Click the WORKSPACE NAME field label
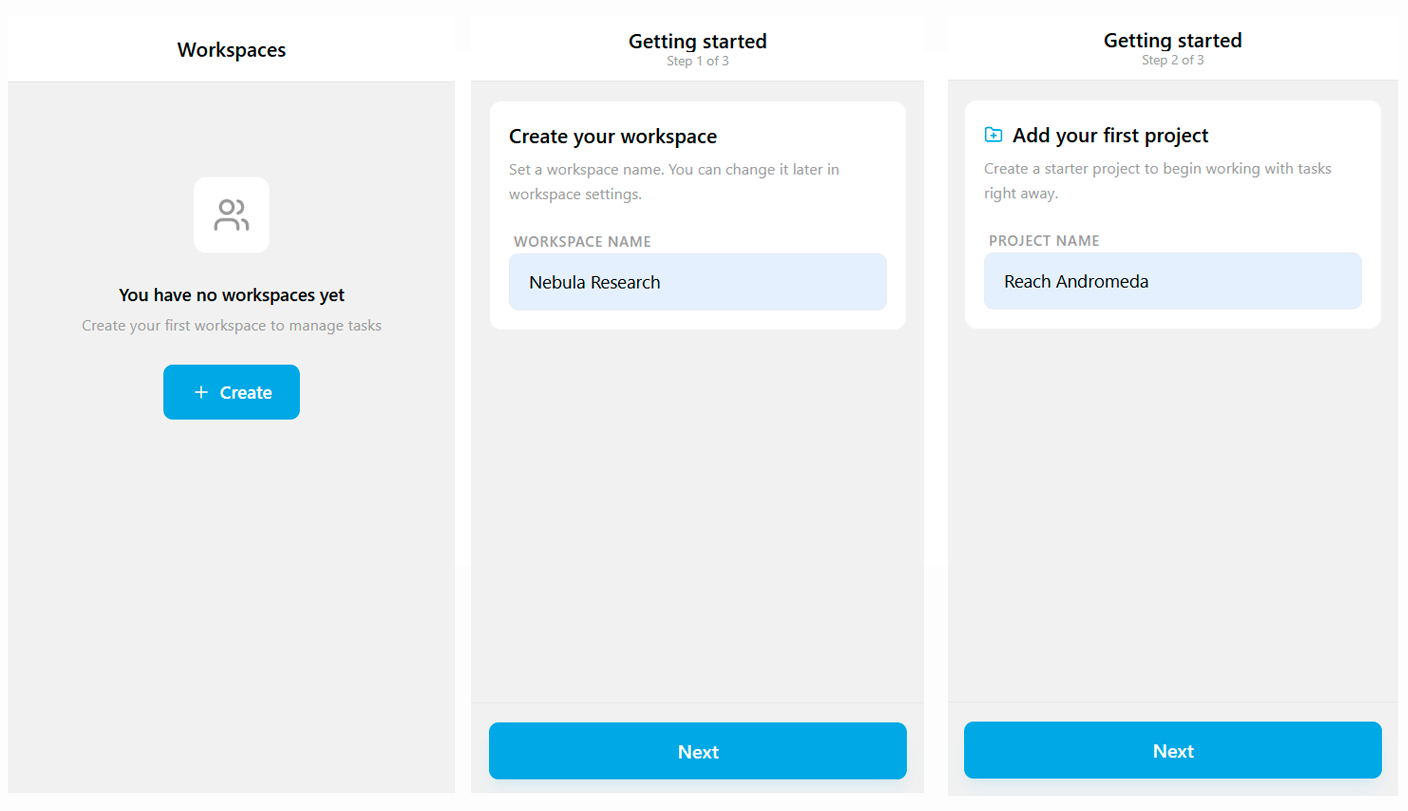1408x811 pixels. [x=582, y=241]
